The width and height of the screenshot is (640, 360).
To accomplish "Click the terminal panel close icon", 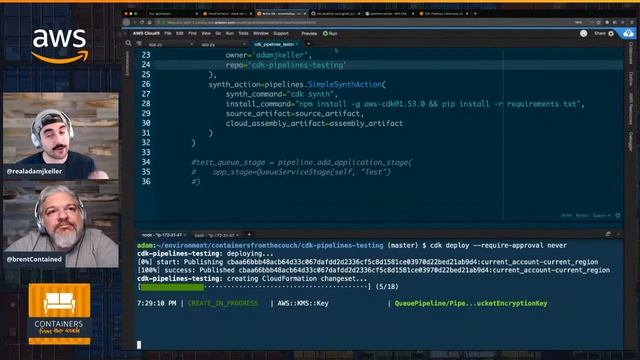I will pos(618,234).
